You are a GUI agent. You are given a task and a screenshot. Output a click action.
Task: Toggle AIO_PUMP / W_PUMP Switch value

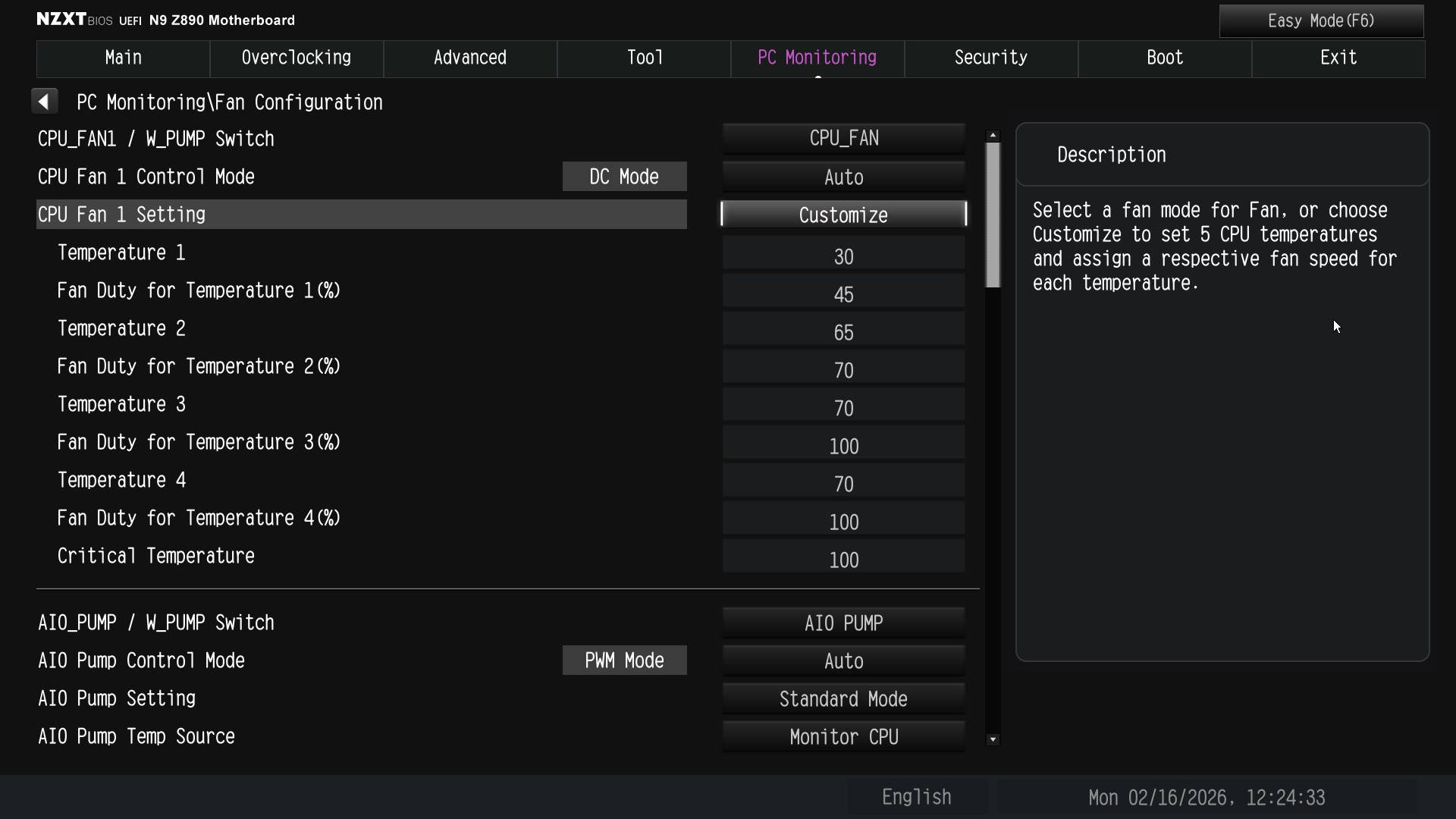843,623
